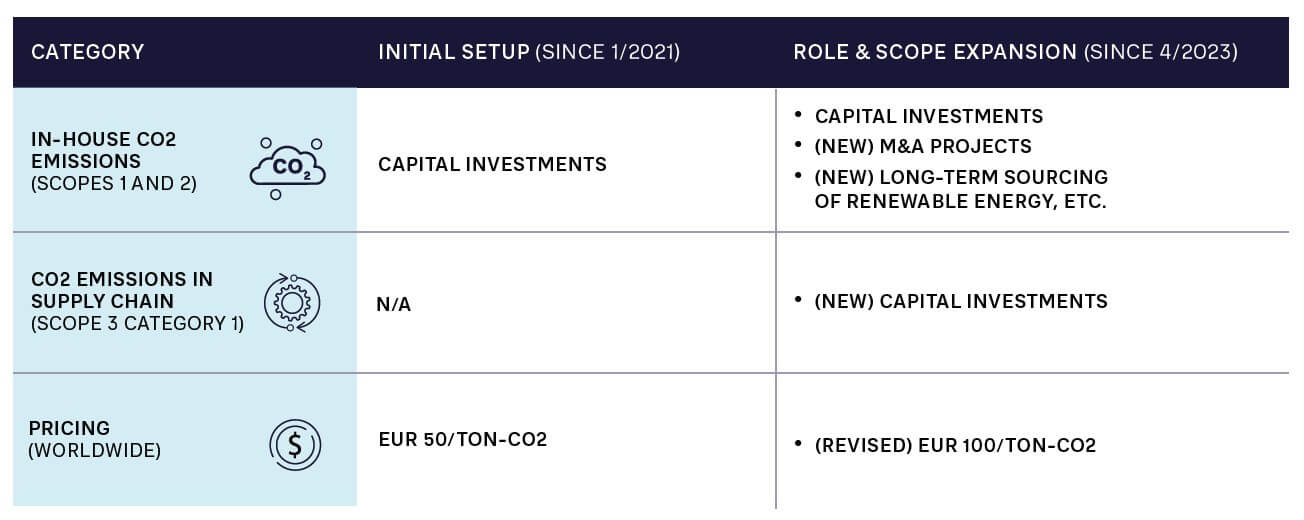Select the CATEGORY column header
Viewport: 1304px width, 520px height.
[88, 52]
